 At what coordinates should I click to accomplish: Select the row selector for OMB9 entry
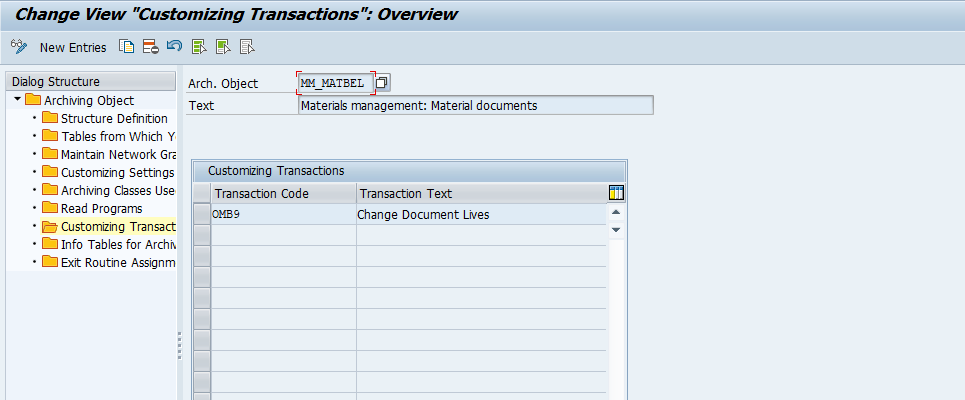[x=202, y=214]
